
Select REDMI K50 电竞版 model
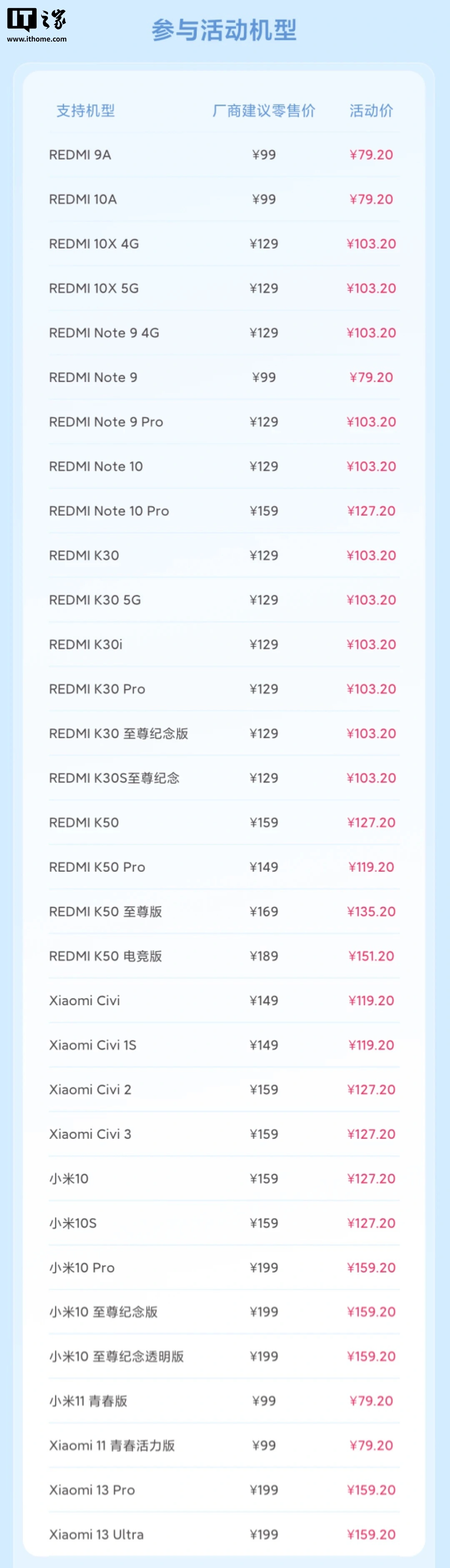pos(105,956)
